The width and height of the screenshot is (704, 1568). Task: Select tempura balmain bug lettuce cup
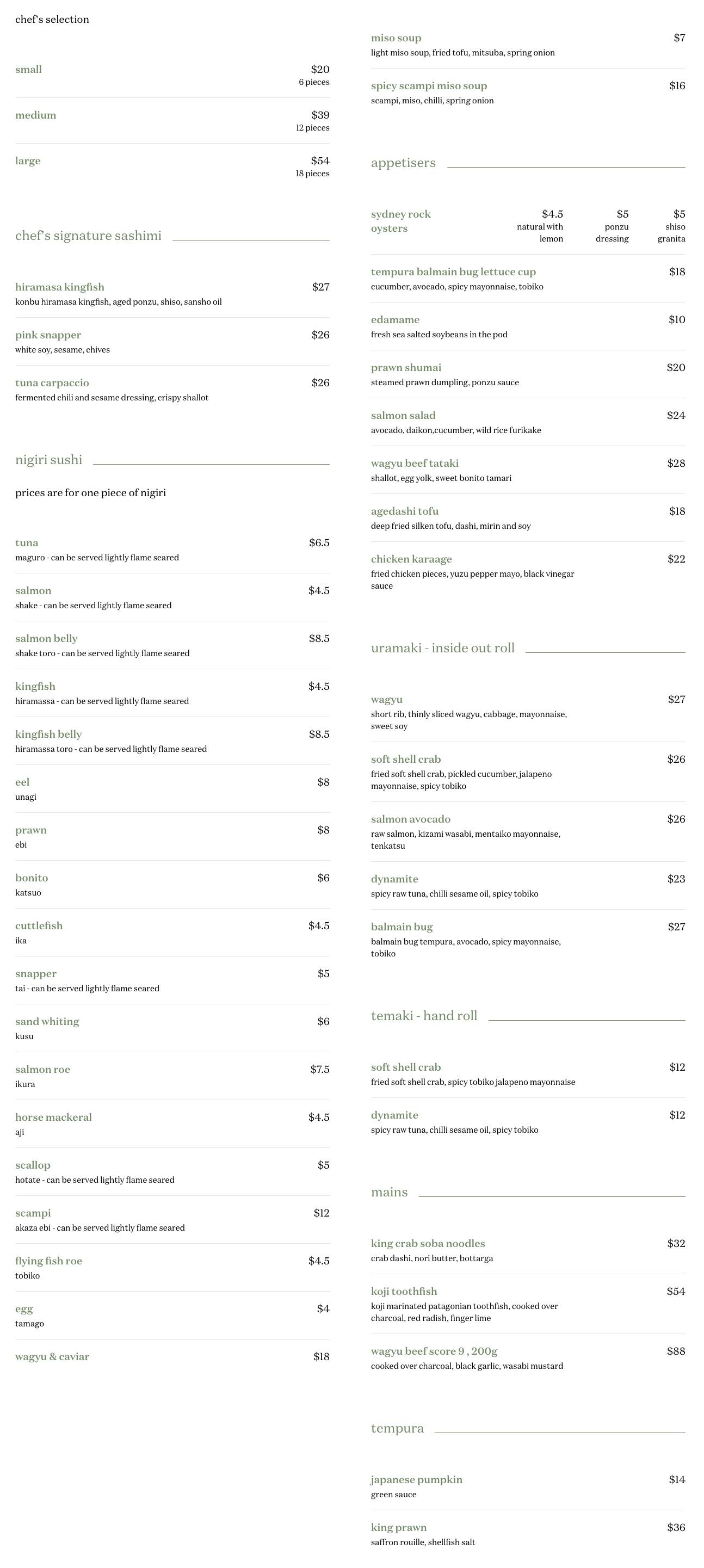pyautogui.click(x=453, y=272)
